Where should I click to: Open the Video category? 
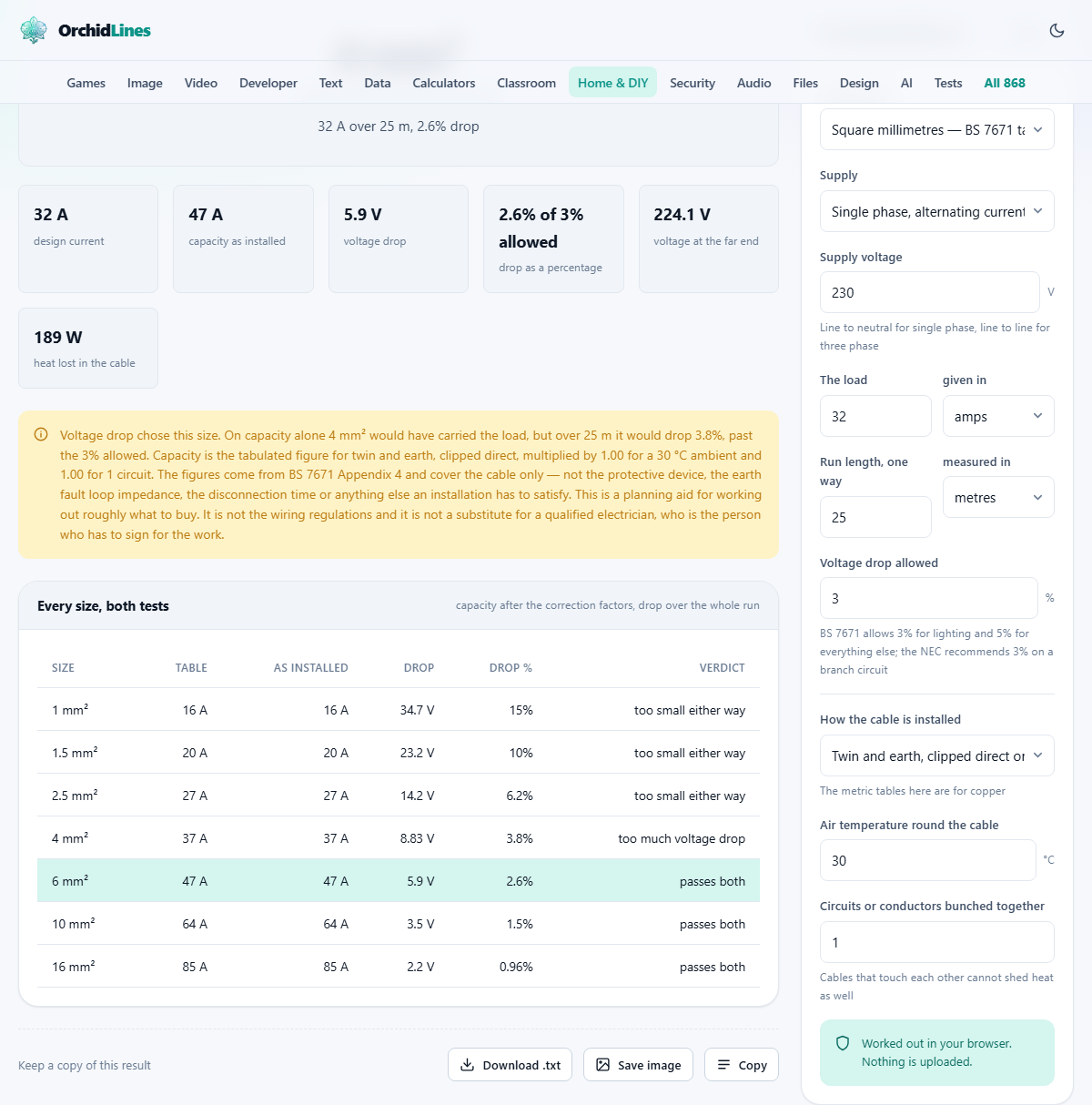click(201, 83)
